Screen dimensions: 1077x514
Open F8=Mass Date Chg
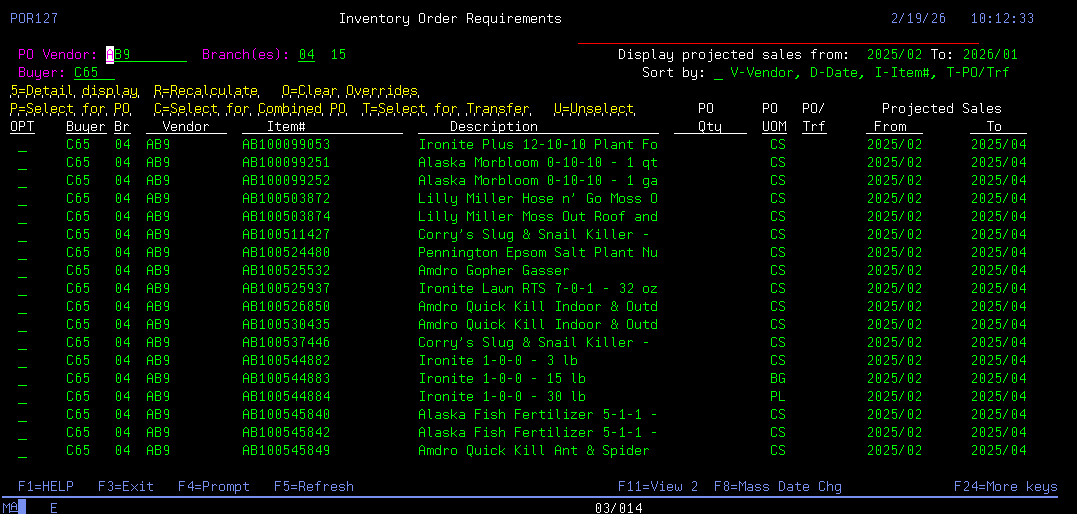click(777, 487)
